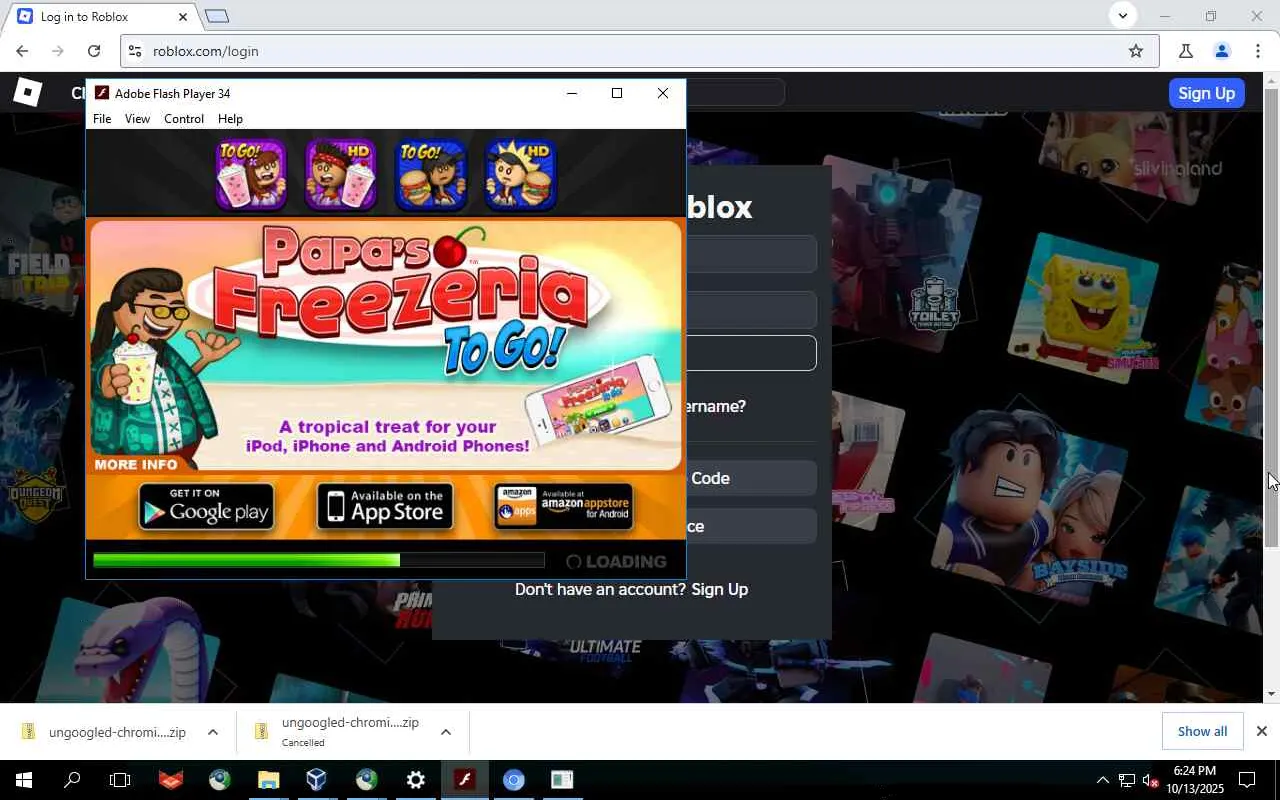Open Settings gear on the taskbar
Screen dimensions: 1280x800
415,780
